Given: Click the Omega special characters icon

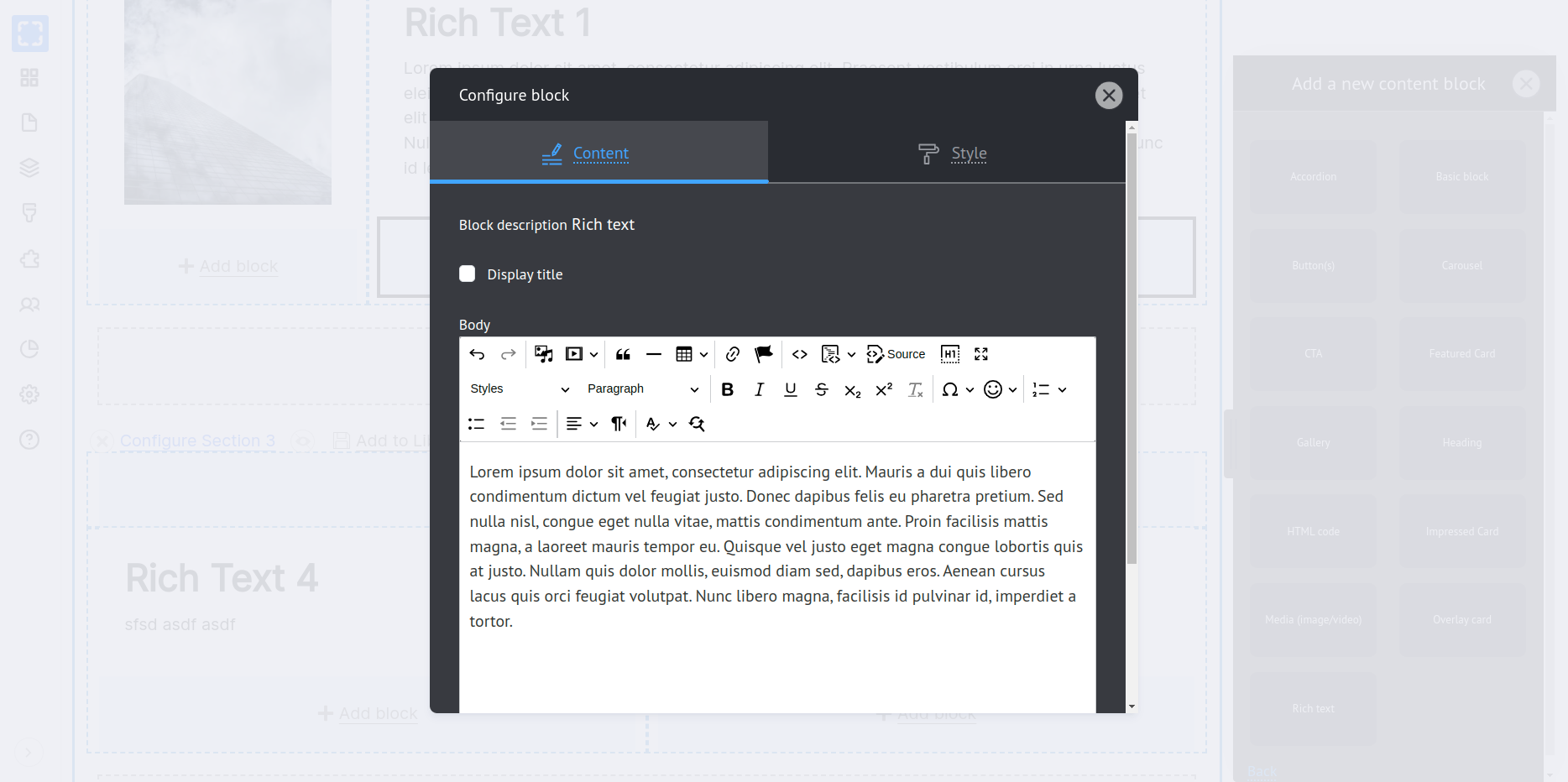Looking at the screenshot, I should [950, 389].
